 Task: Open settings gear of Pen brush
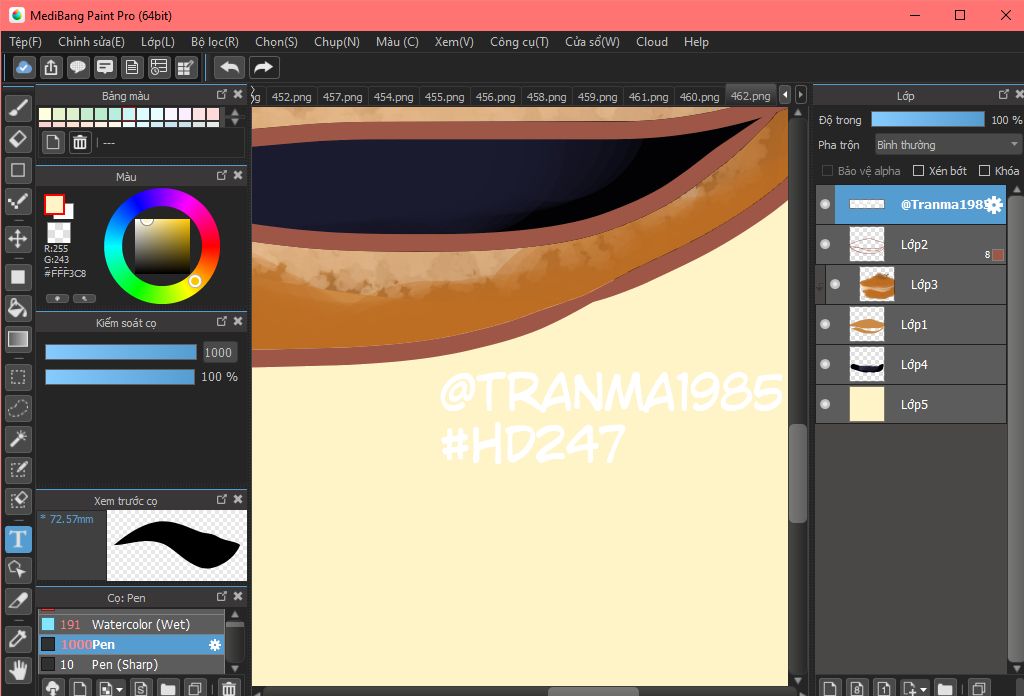click(215, 645)
